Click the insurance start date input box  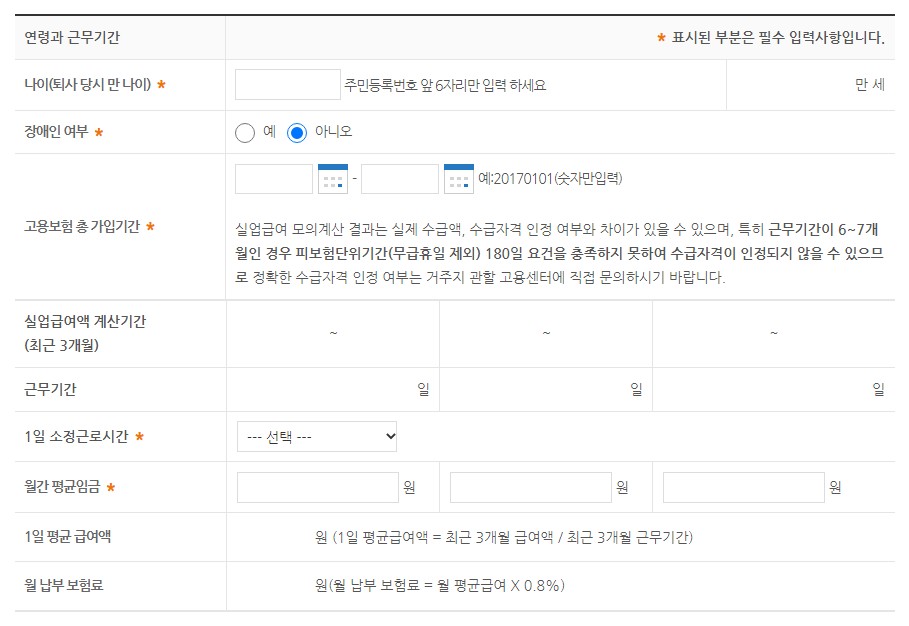point(274,178)
